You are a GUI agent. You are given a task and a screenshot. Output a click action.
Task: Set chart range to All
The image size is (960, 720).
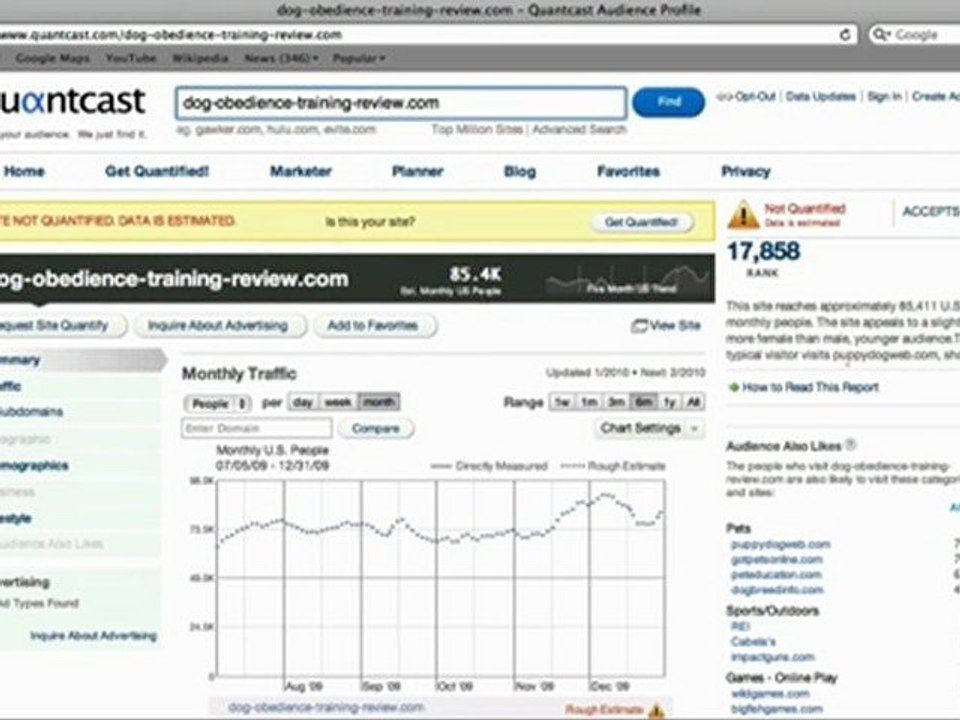point(693,402)
